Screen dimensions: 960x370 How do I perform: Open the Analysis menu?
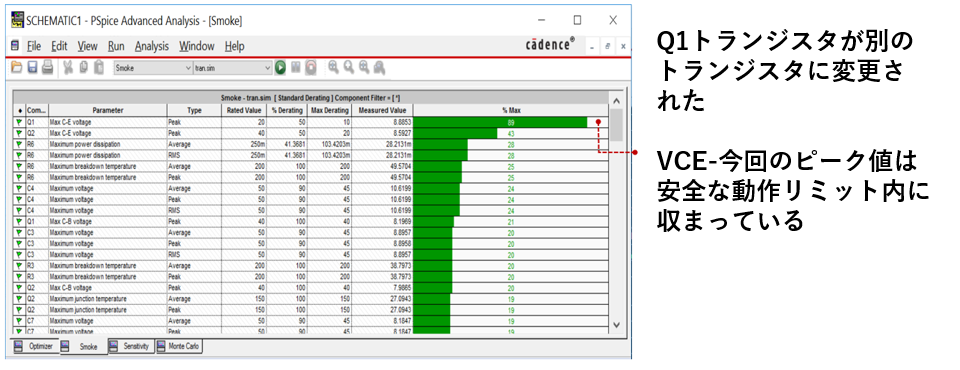(152, 46)
